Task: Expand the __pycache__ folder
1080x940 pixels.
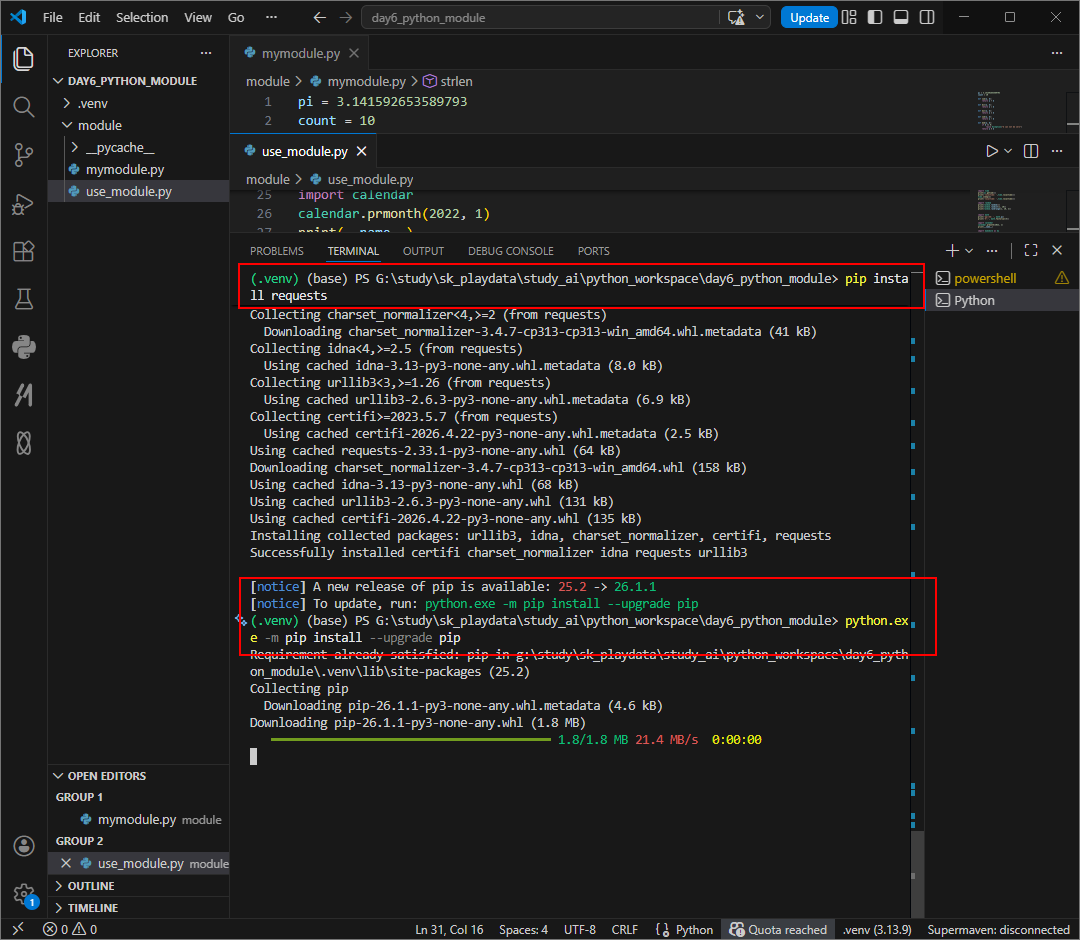Action: [138, 147]
